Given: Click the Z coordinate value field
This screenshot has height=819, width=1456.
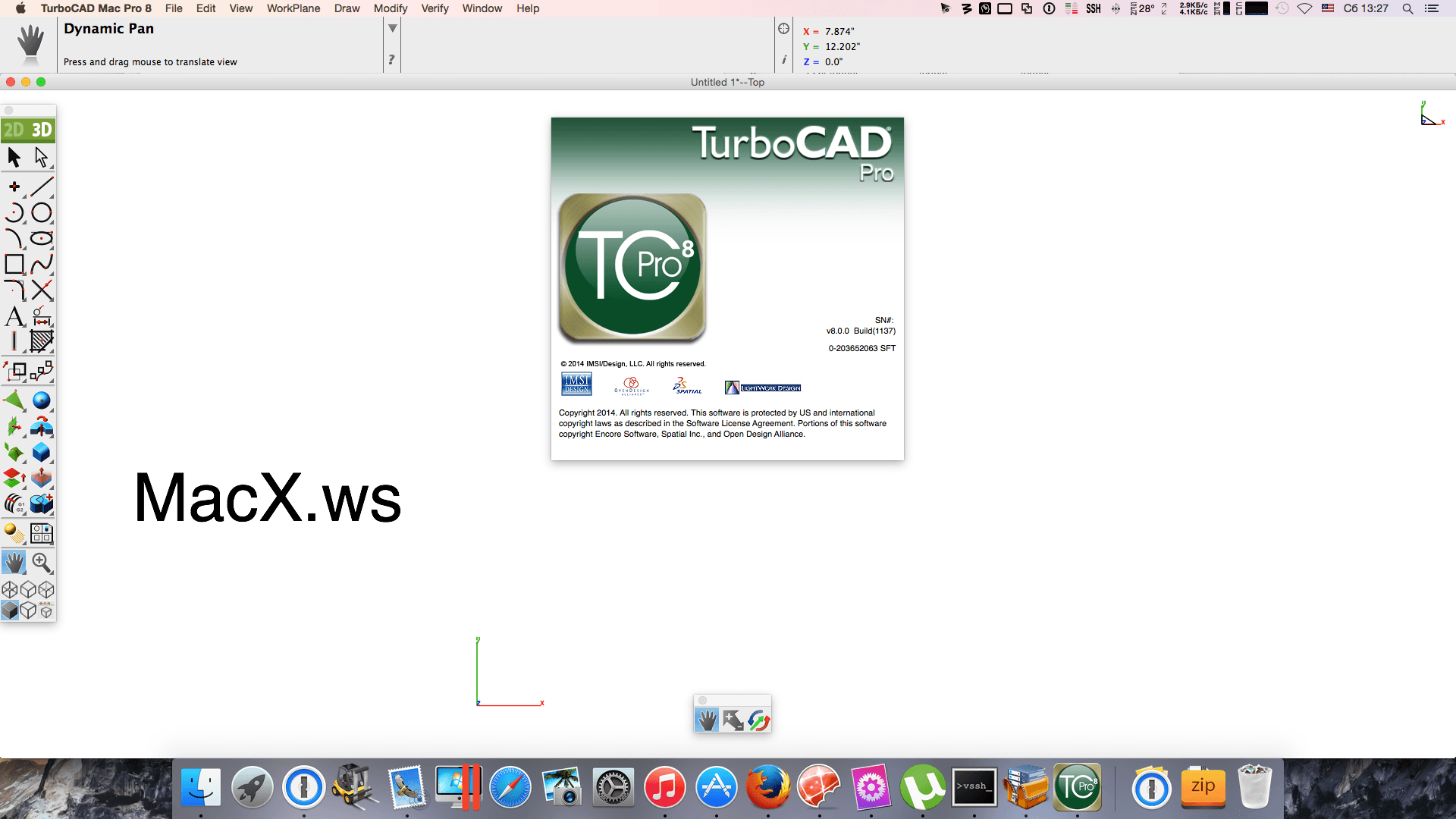Looking at the screenshot, I should pos(833,62).
